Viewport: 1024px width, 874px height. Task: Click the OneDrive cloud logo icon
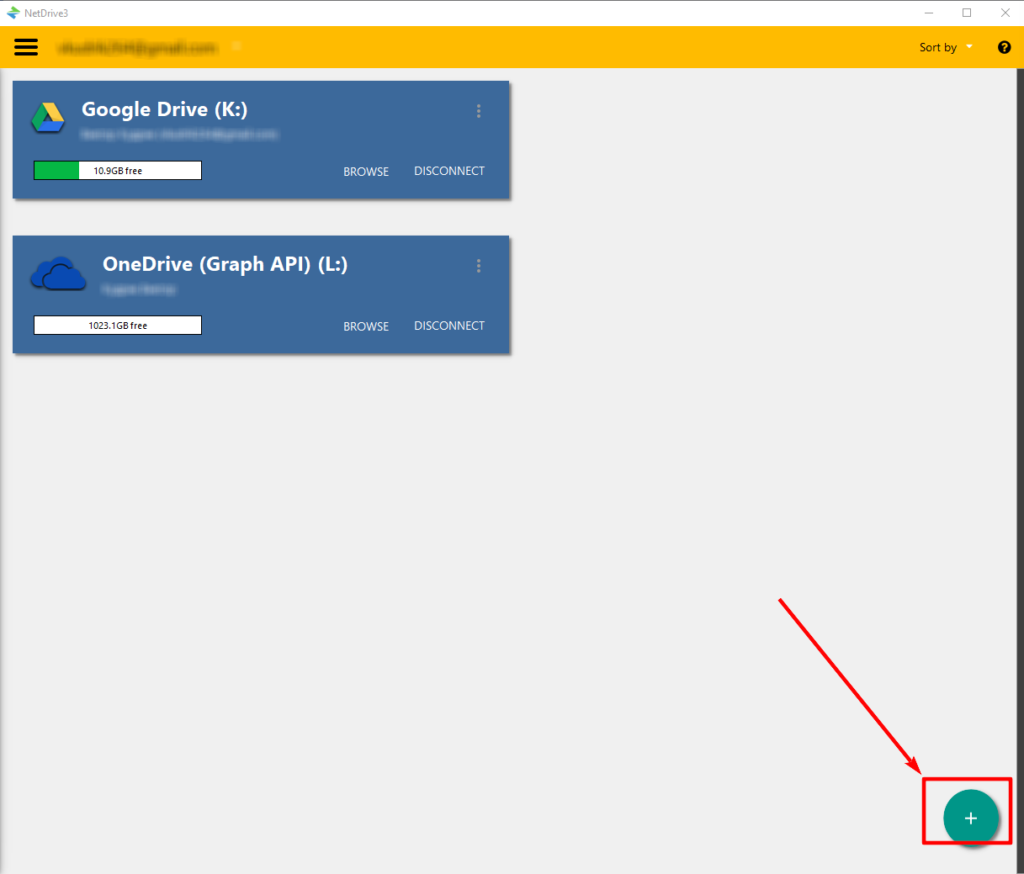click(x=58, y=273)
